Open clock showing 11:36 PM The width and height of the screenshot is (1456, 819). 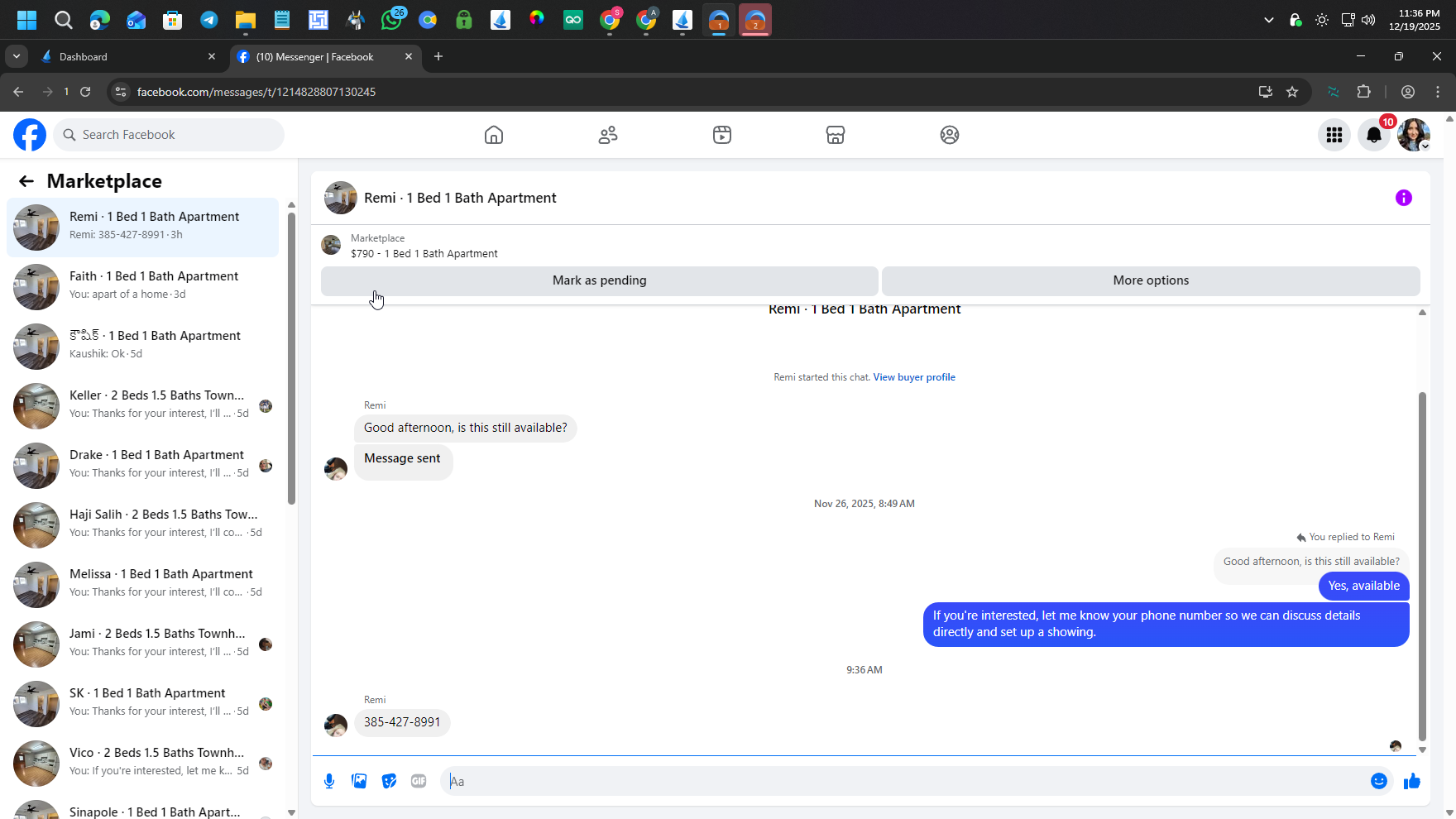pos(1415,20)
